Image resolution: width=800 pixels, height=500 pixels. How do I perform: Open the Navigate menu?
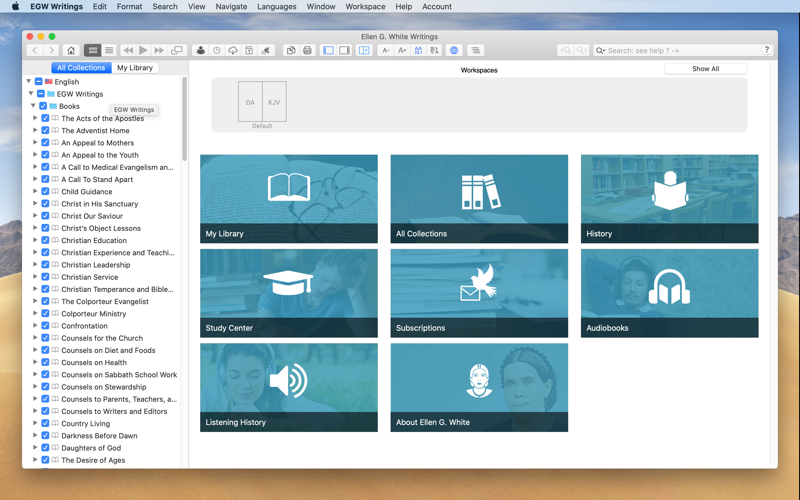(231, 6)
